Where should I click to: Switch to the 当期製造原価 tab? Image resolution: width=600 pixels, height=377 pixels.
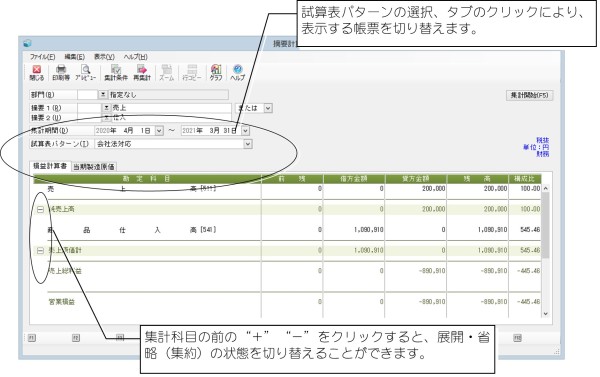94,167
